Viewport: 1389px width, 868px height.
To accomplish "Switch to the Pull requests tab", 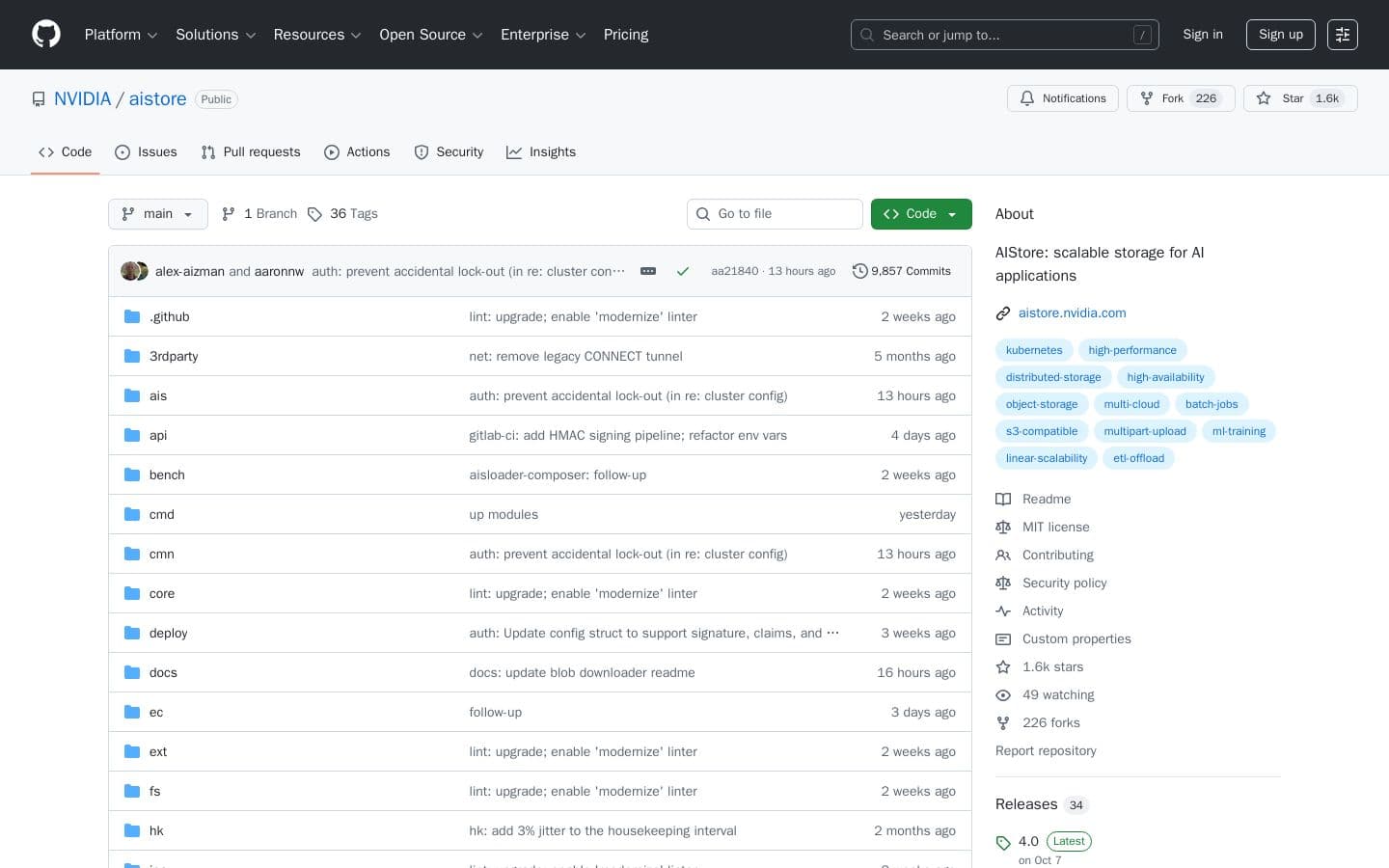I will [x=251, y=151].
